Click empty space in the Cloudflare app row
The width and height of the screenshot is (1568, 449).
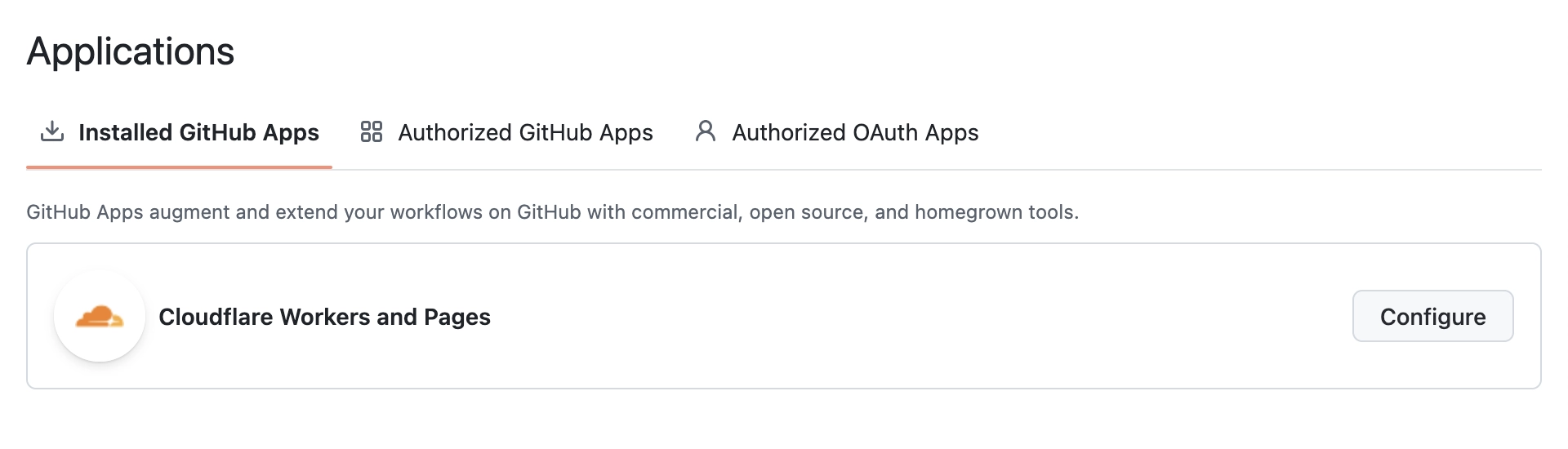pyautogui.click(x=898, y=317)
